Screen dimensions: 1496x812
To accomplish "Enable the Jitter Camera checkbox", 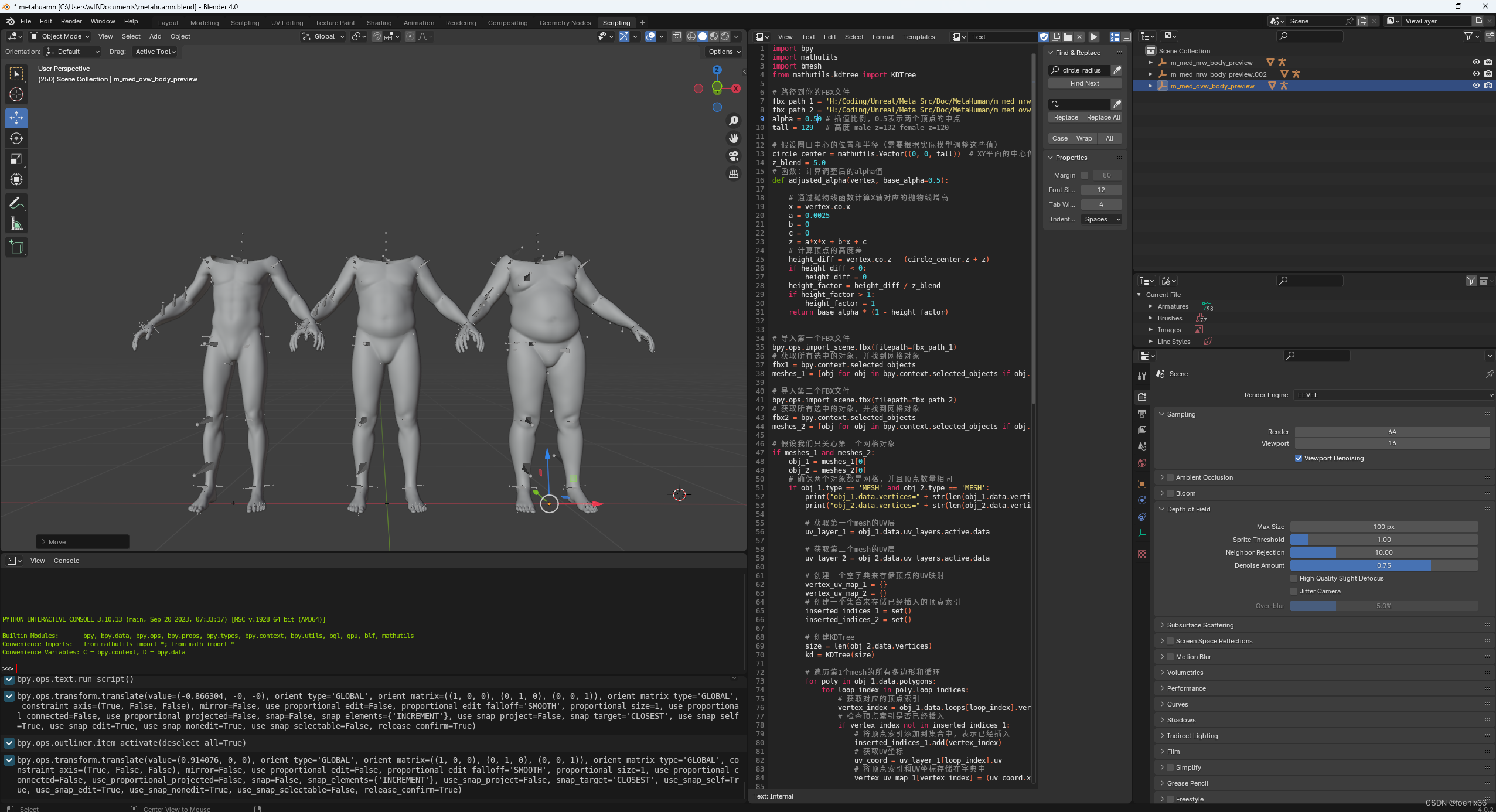I will [x=1294, y=591].
